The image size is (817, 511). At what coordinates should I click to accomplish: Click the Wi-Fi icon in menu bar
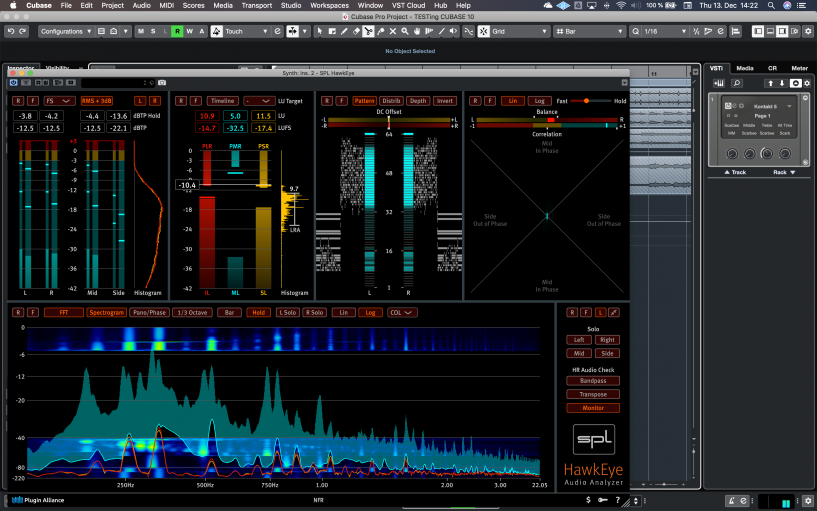[621, 5]
